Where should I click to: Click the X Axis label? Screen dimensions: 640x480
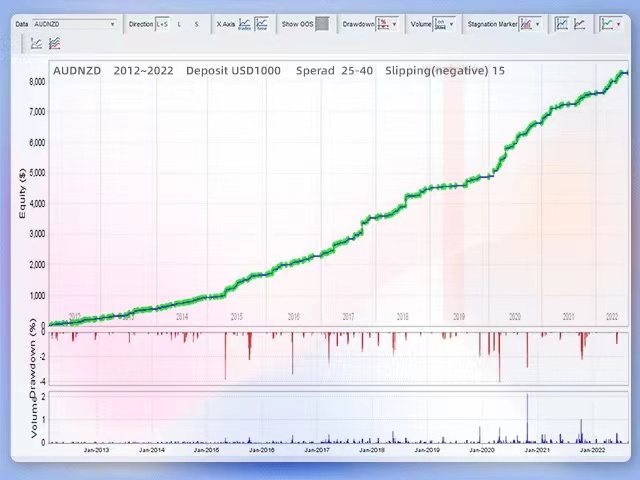point(226,24)
